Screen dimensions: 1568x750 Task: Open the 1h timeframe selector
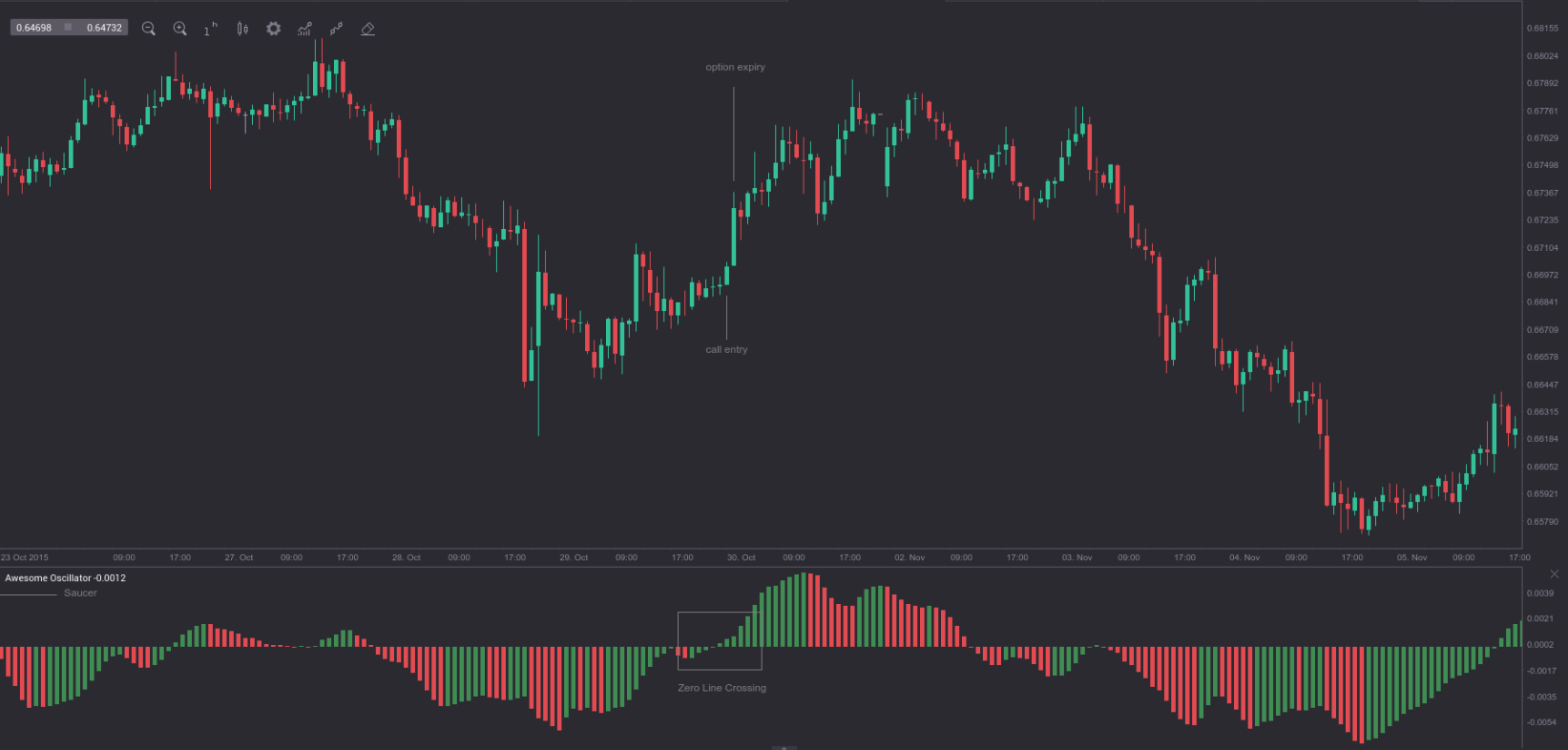coord(210,30)
